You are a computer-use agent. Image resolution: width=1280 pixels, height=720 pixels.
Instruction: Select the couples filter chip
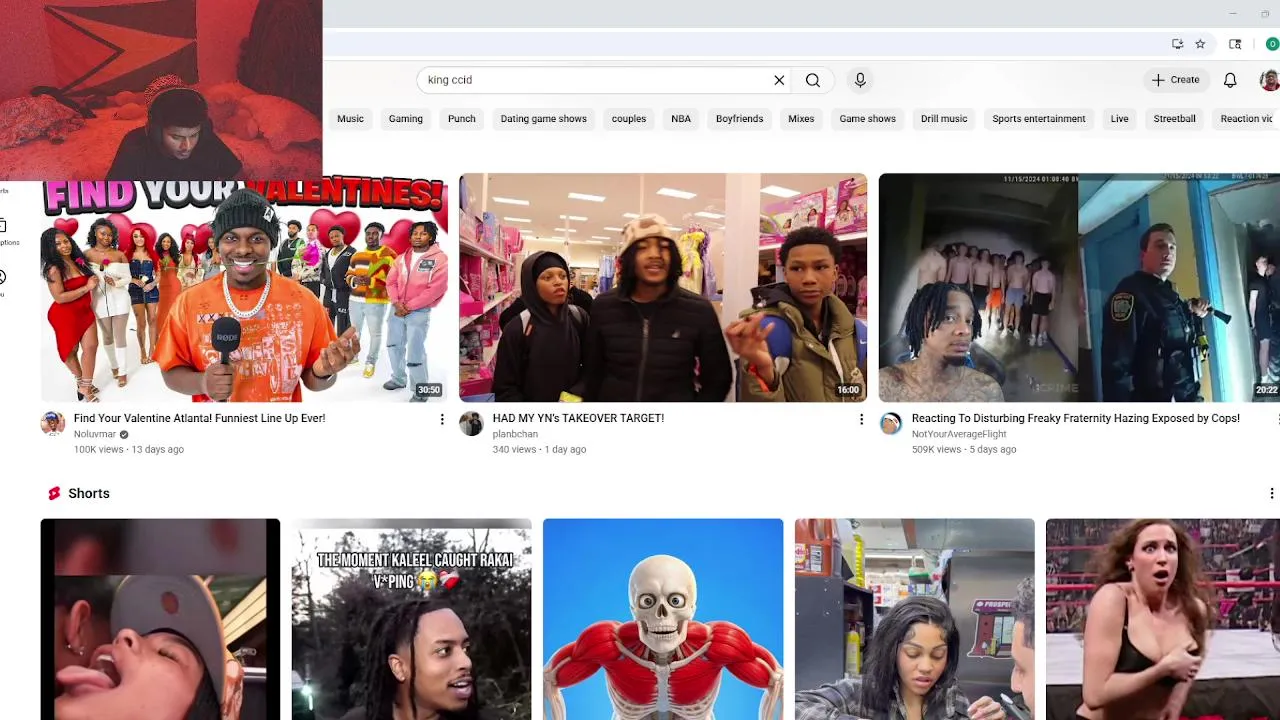[629, 119]
